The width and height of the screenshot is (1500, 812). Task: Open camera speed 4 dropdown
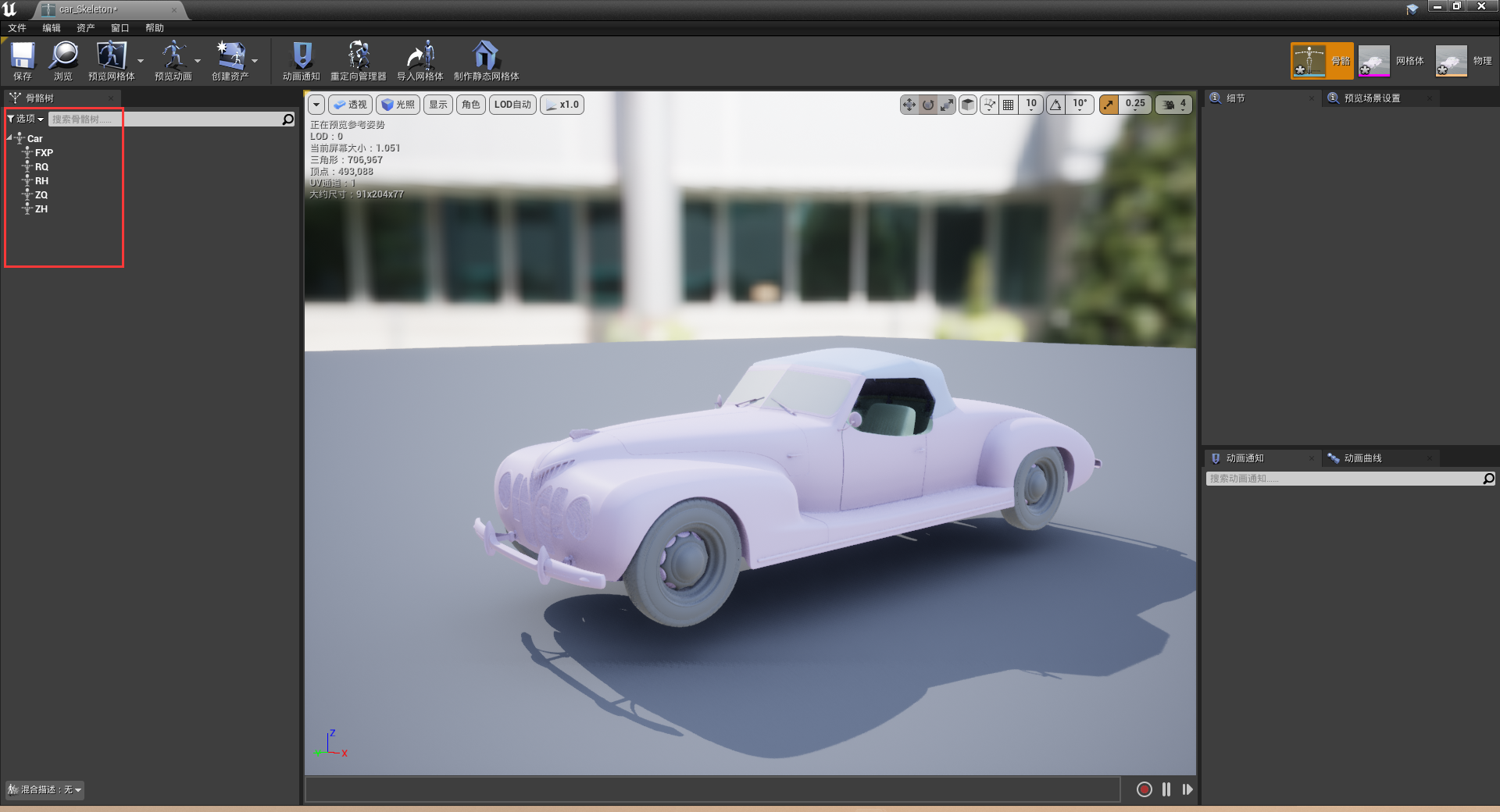click(x=1174, y=105)
